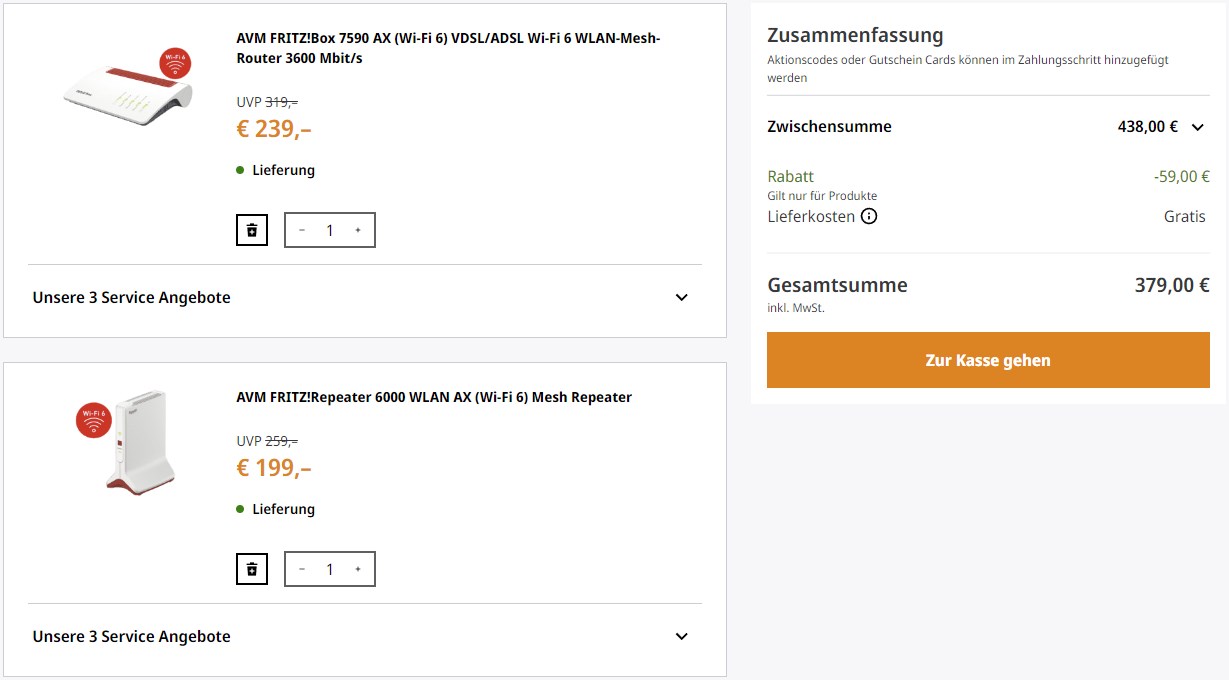Click the FRITZ!Repeater product image
The image size is (1229, 680).
pos(140,445)
